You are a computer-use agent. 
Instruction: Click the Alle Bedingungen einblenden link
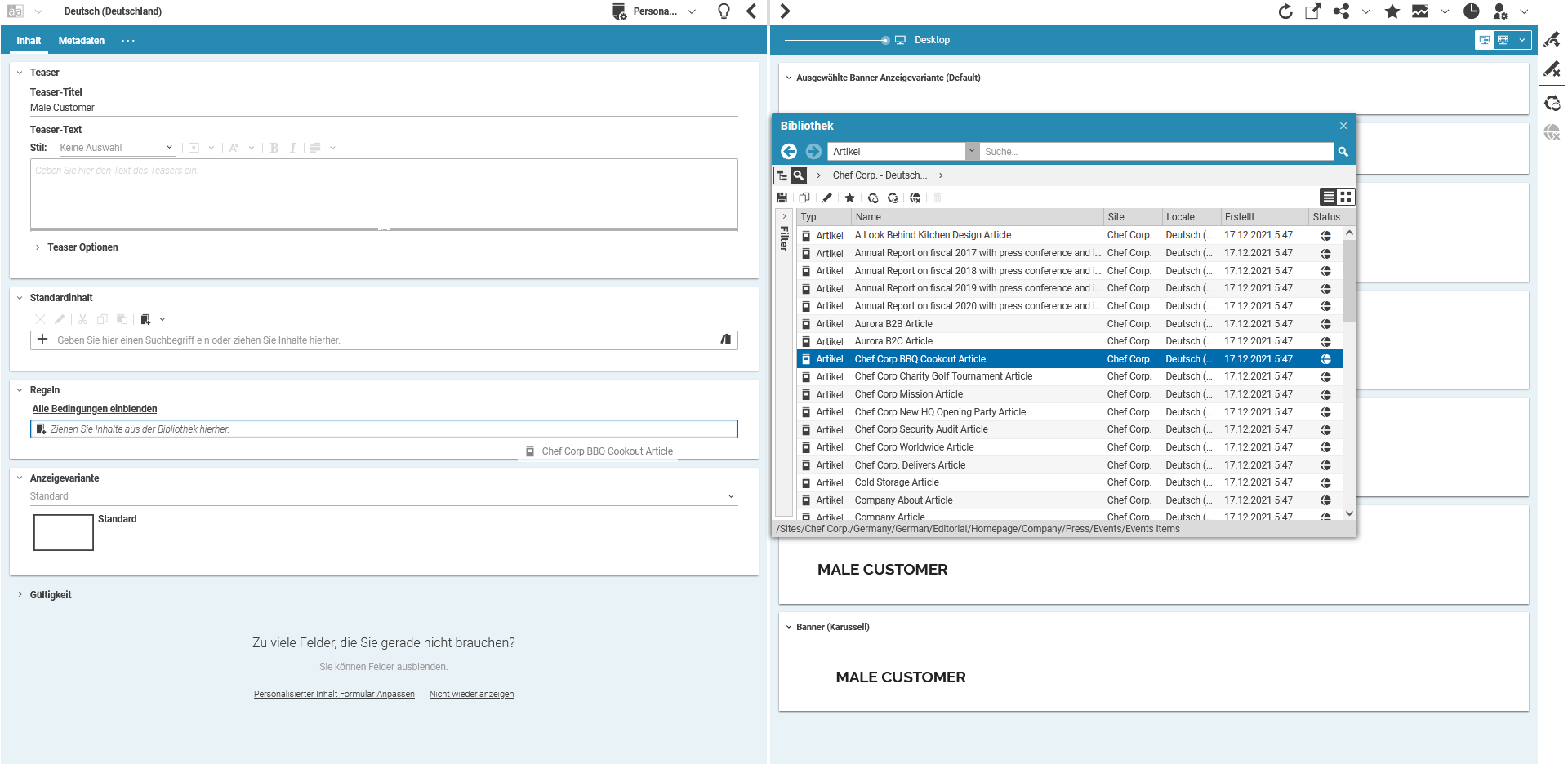(x=95, y=409)
